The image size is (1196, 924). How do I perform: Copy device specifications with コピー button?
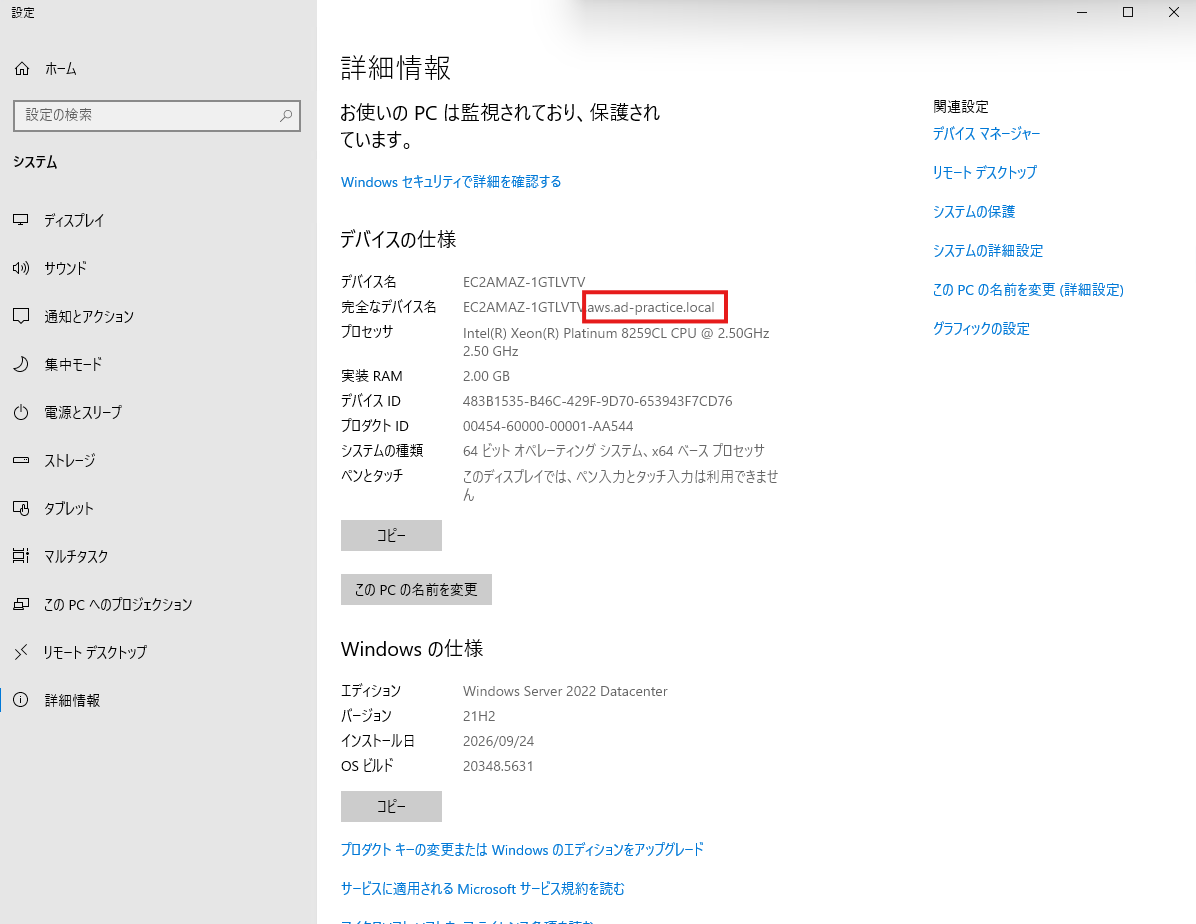pyautogui.click(x=391, y=536)
